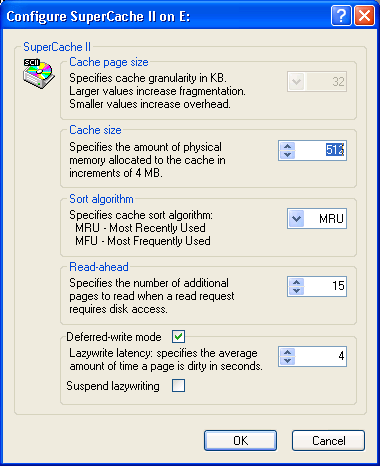Close the Configure SuperCache II dialog

(364, 15)
